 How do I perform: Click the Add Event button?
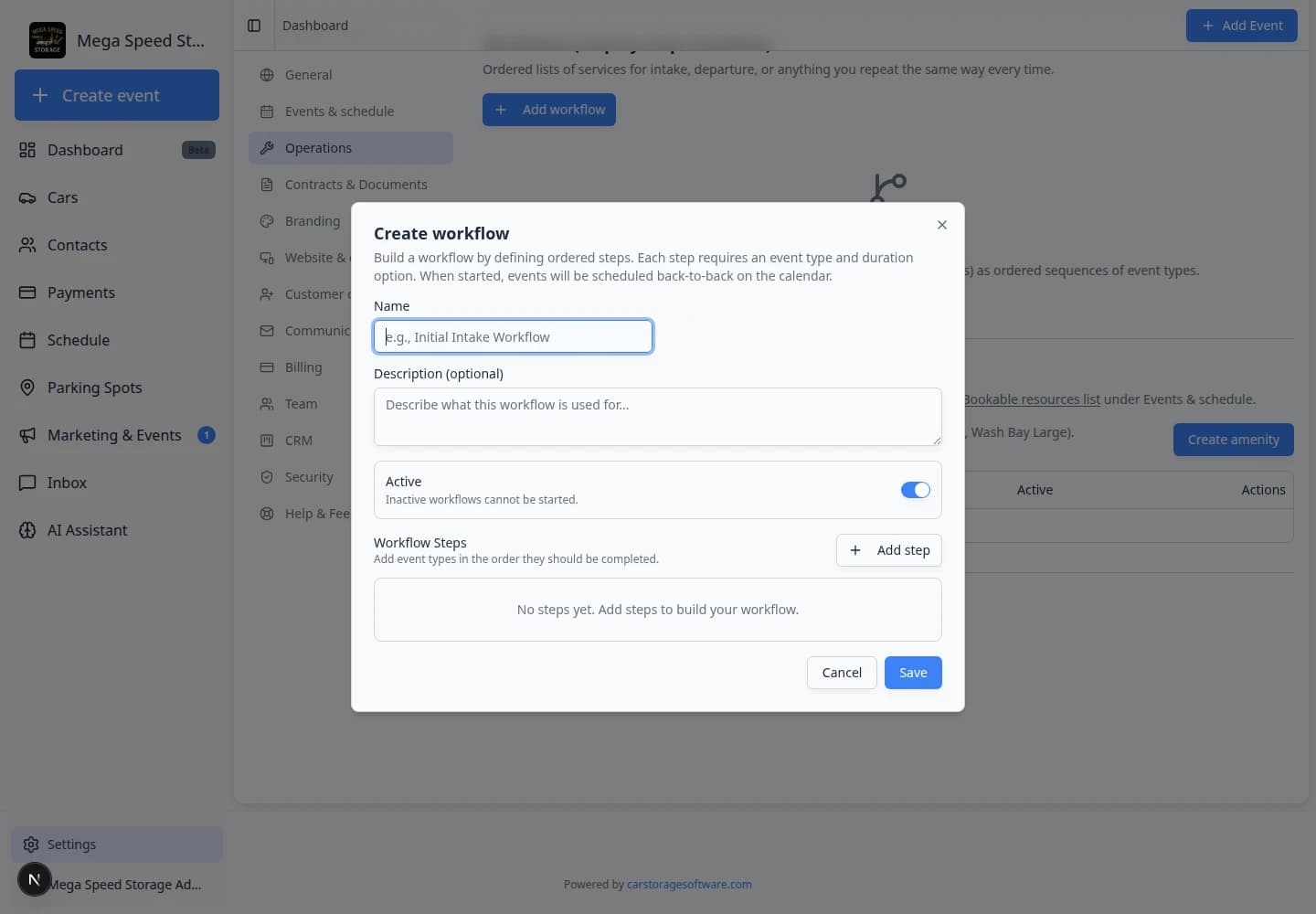(x=1242, y=26)
